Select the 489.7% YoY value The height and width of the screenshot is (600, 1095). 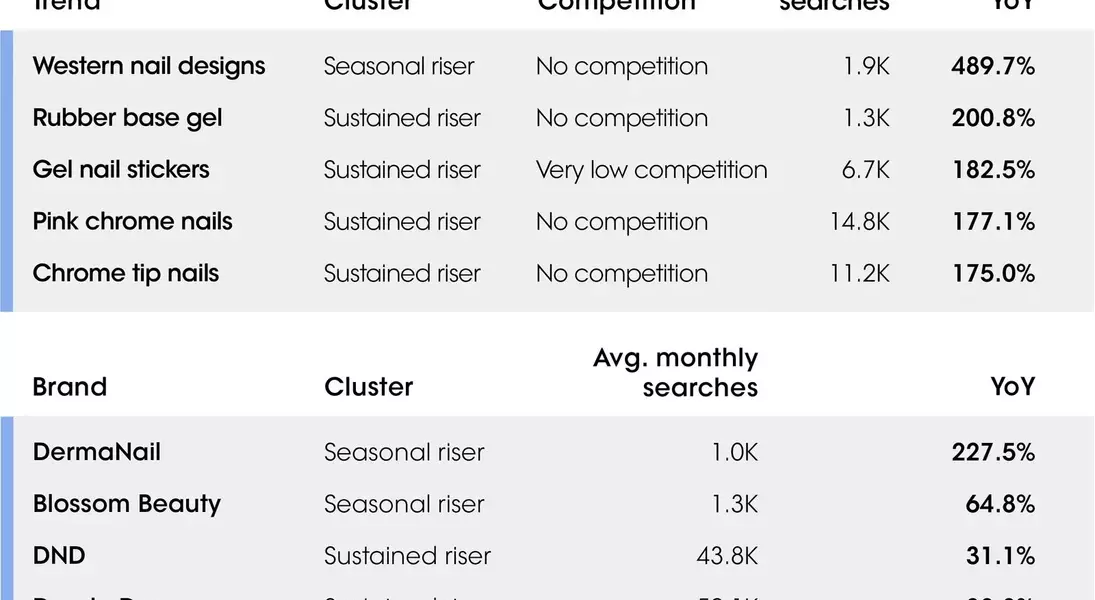(x=993, y=67)
